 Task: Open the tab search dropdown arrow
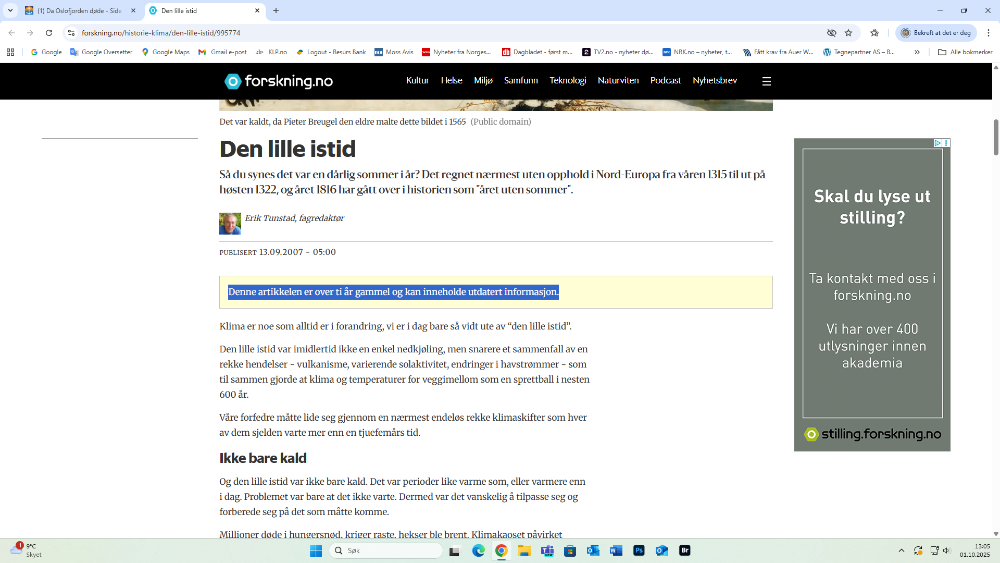(9, 10)
